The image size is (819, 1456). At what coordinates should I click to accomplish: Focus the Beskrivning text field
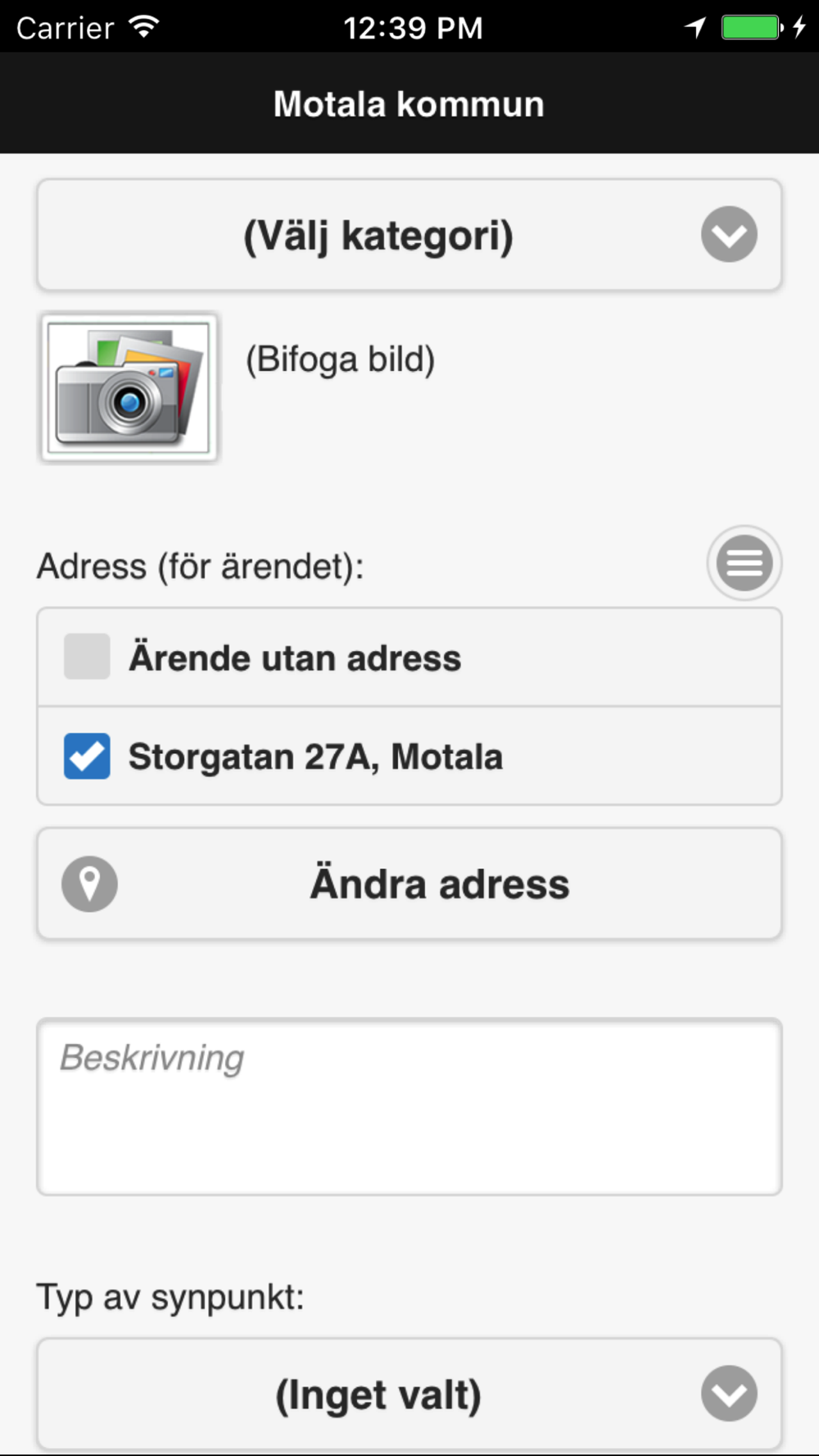409,1107
